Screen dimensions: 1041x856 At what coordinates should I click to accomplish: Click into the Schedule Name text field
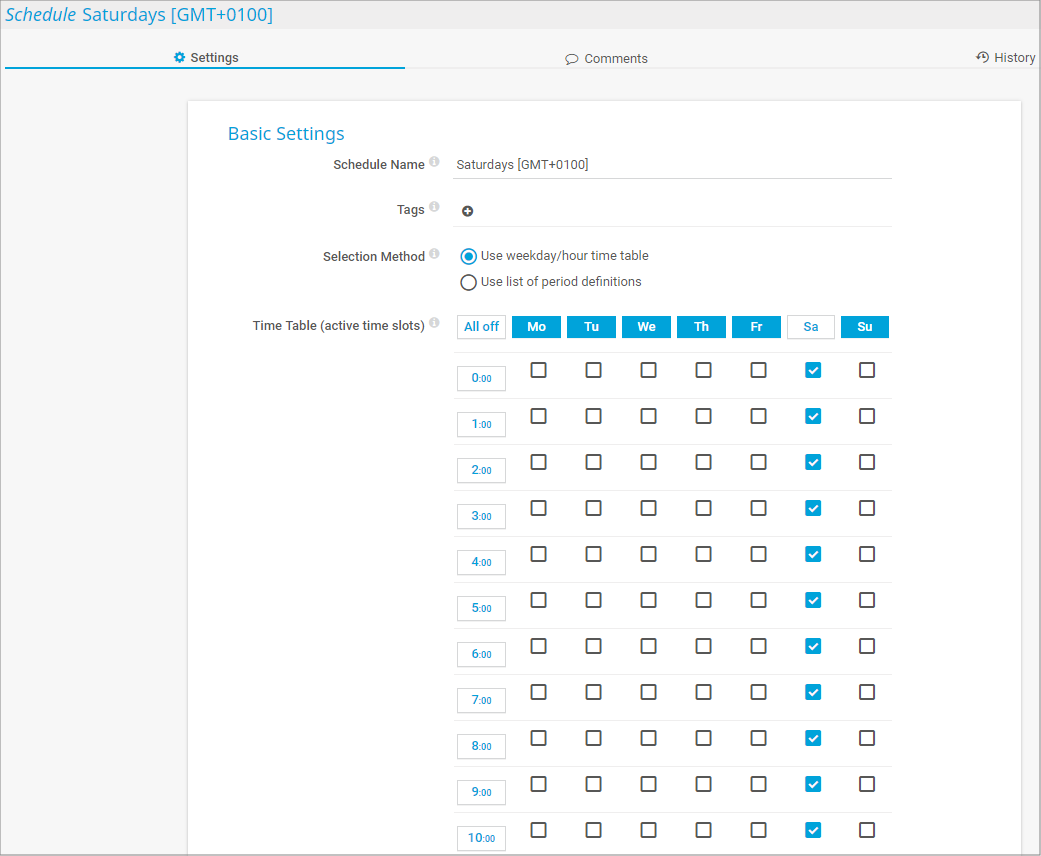click(671, 165)
